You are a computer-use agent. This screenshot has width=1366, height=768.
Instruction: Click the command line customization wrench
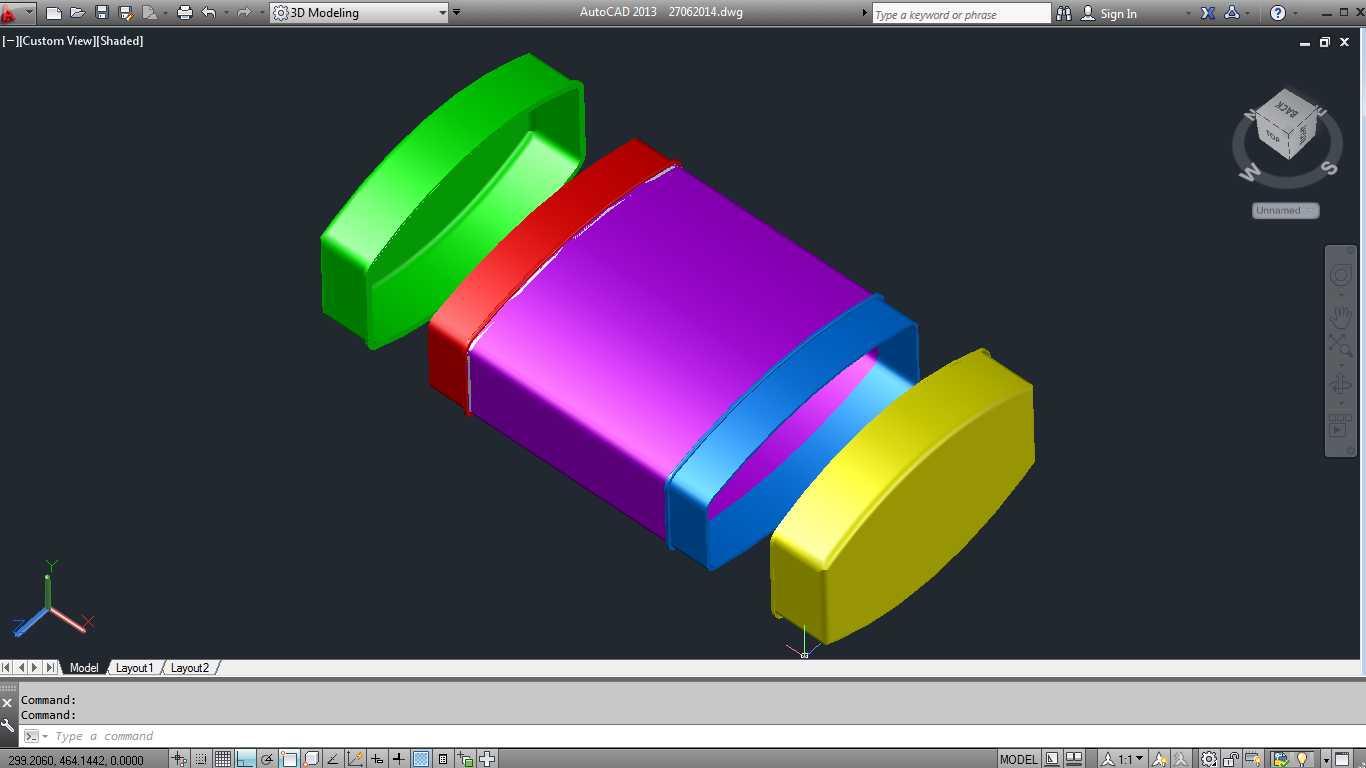pyautogui.click(x=8, y=727)
